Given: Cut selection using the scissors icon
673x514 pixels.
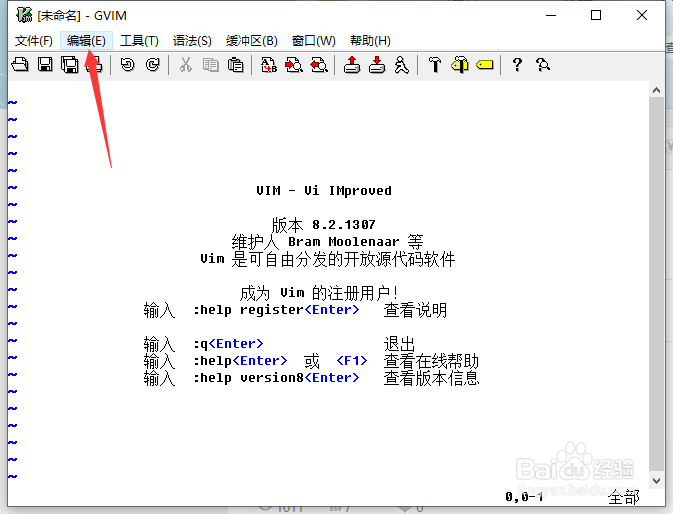Looking at the screenshot, I should 185,65.
